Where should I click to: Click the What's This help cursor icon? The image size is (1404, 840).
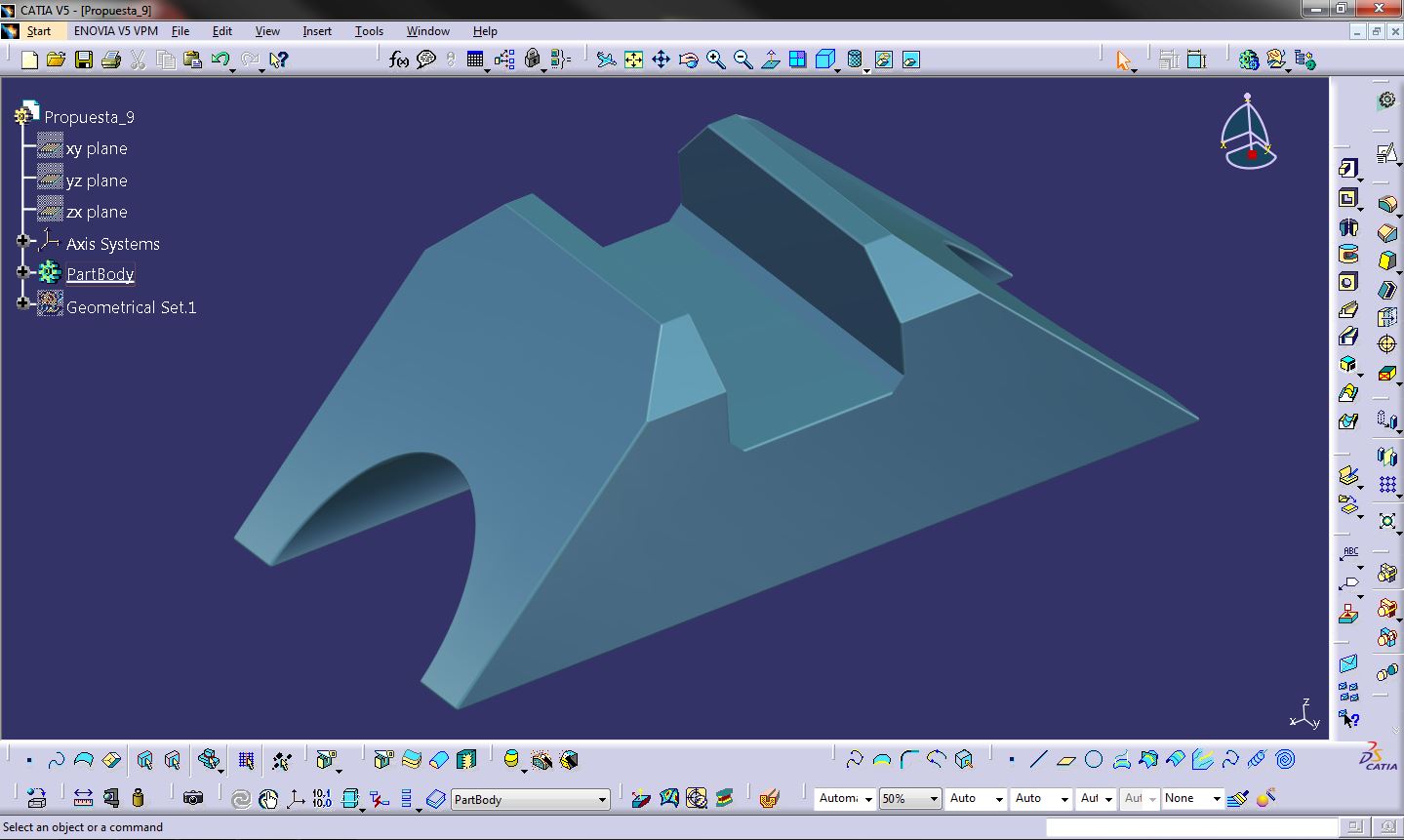pyautogui.click(x=278, y=60)
